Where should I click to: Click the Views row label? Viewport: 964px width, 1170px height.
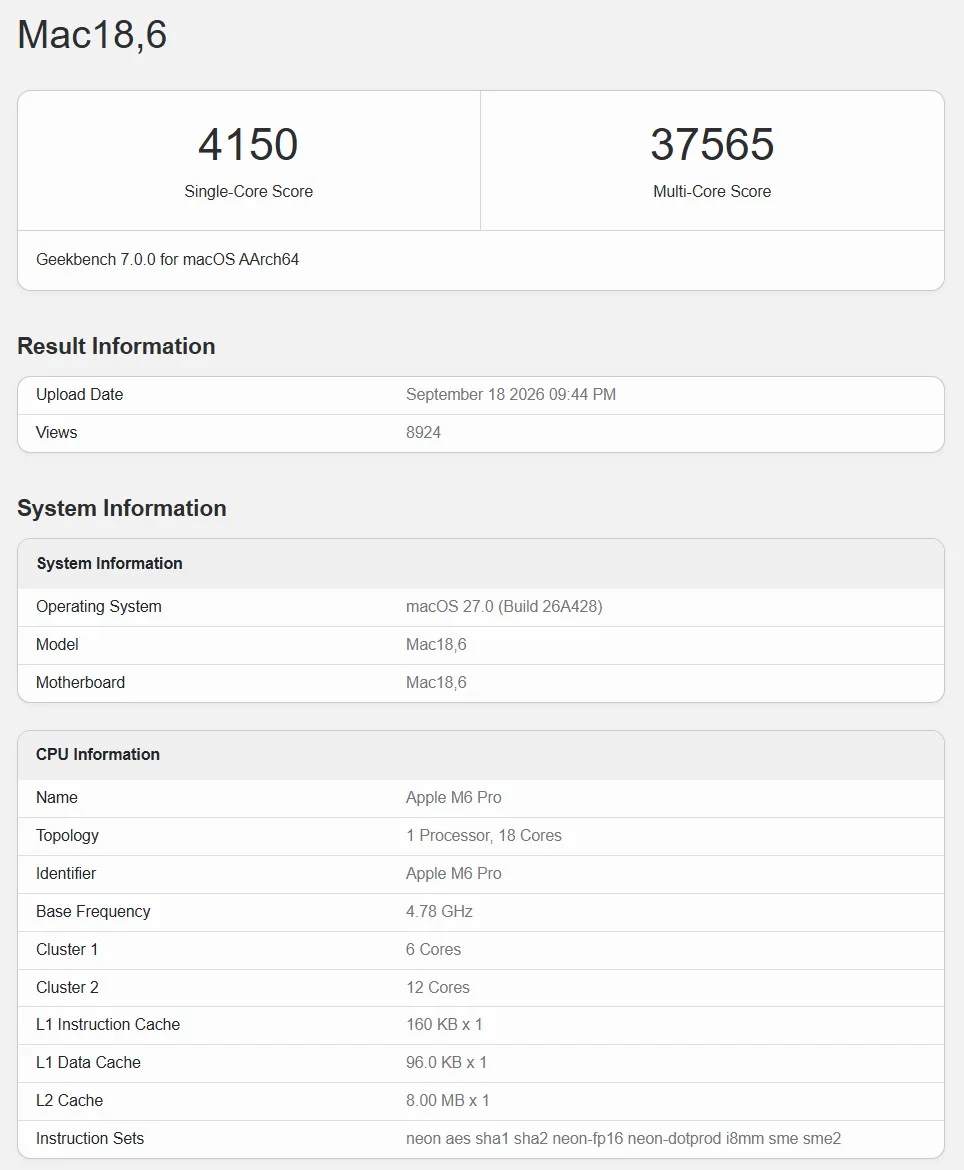pos(56,433)
